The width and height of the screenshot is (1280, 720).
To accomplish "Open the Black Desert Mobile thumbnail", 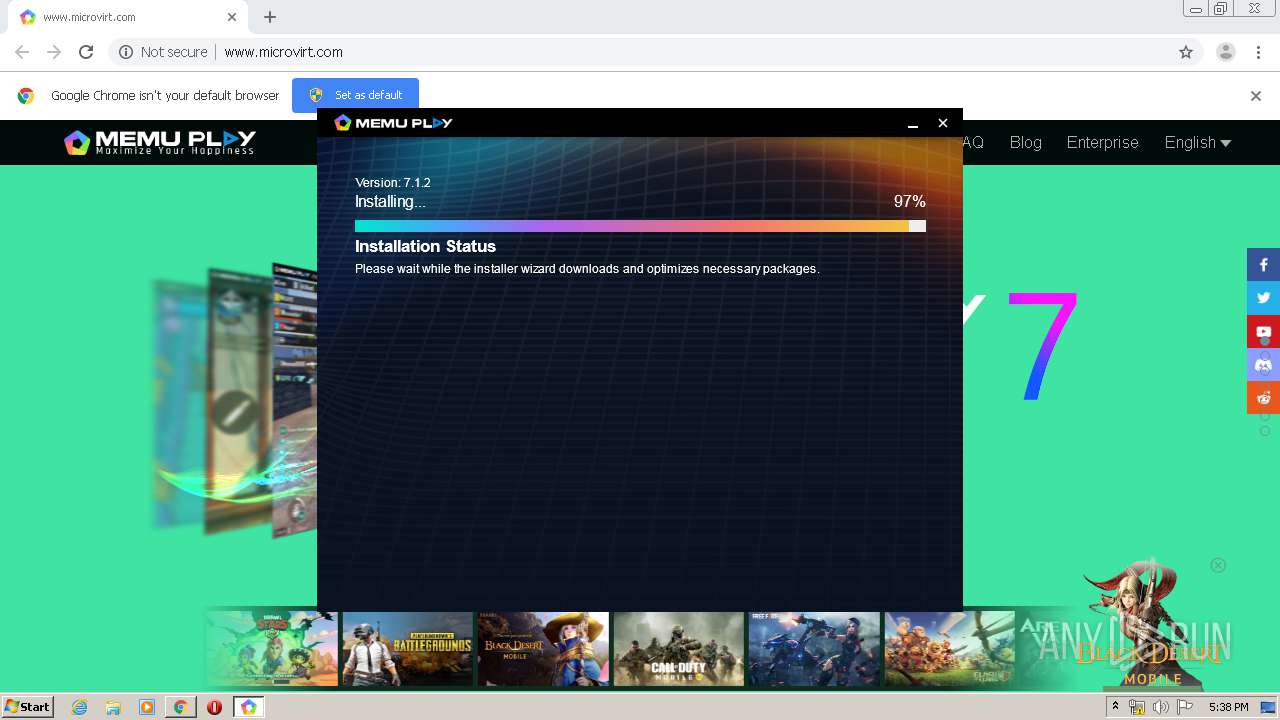I will pos(543,649).
